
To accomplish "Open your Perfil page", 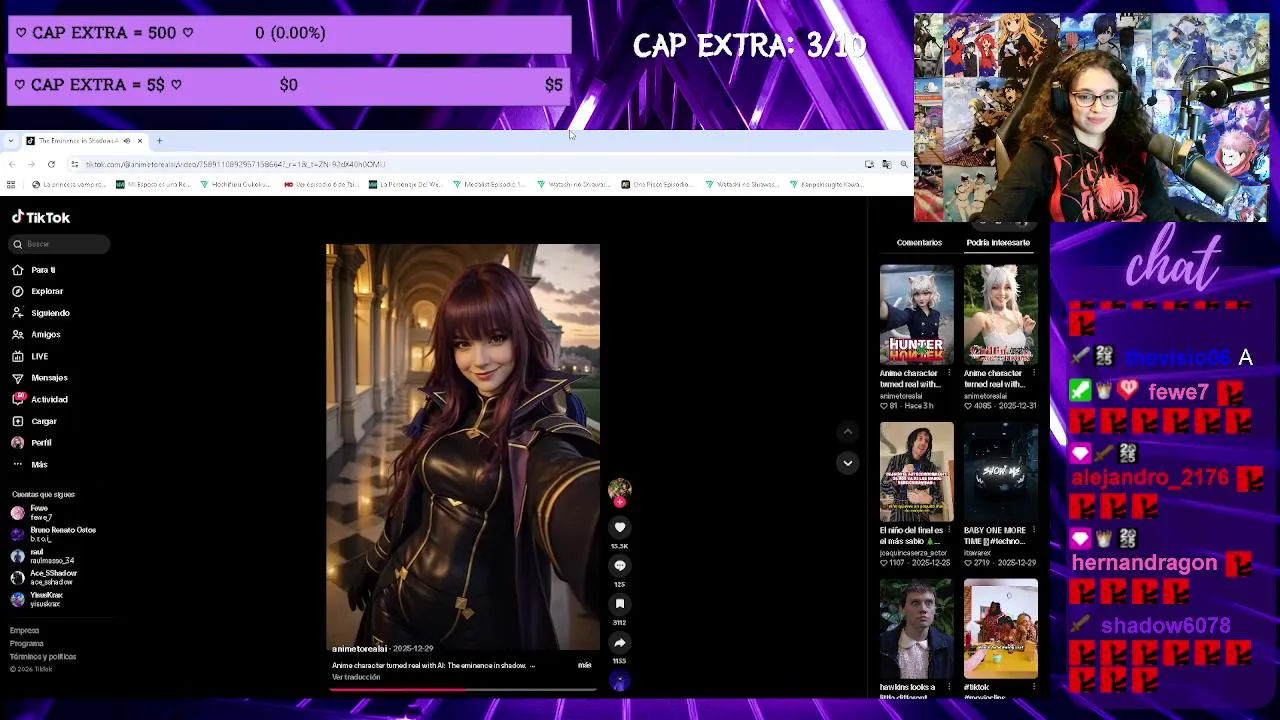I will 32,442.
